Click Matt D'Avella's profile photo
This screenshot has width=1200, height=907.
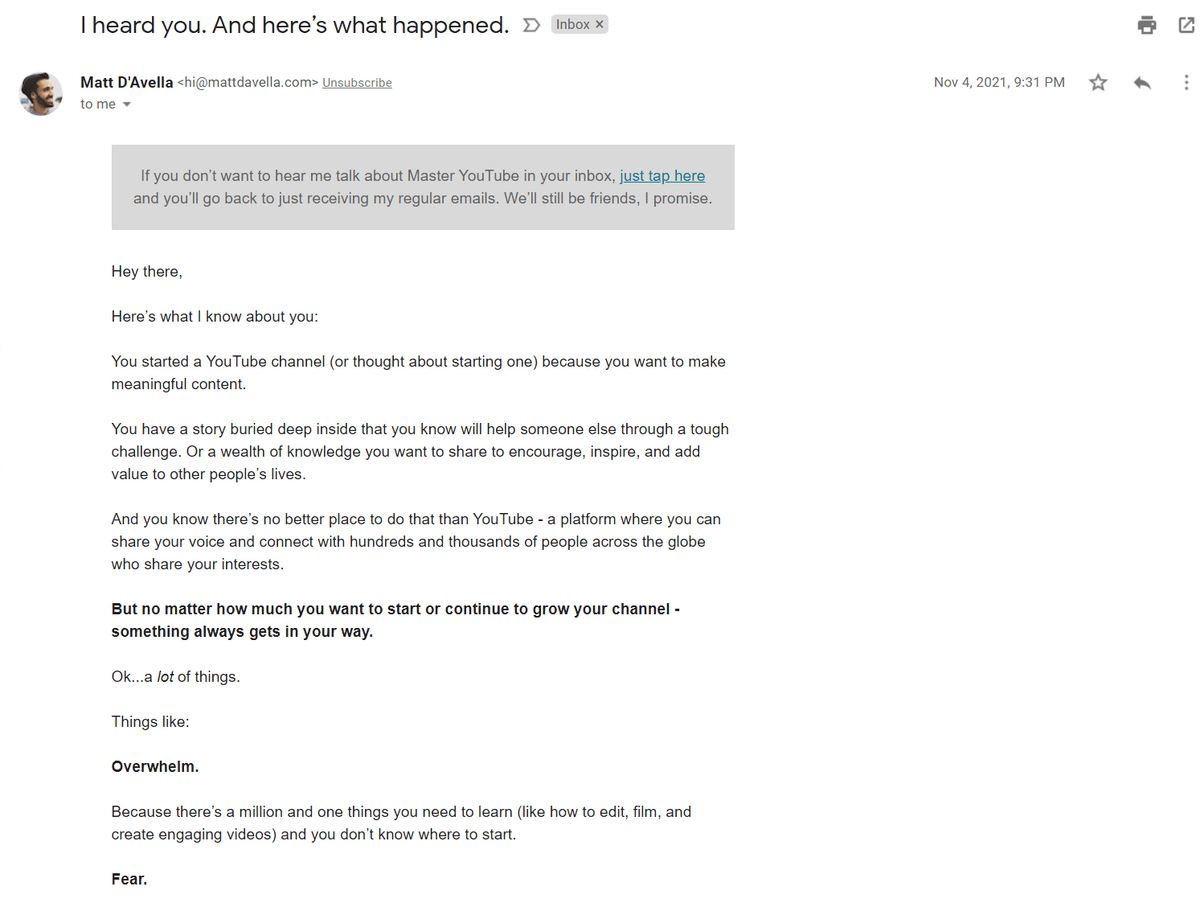pyautogui.click(x=41, y=93)
